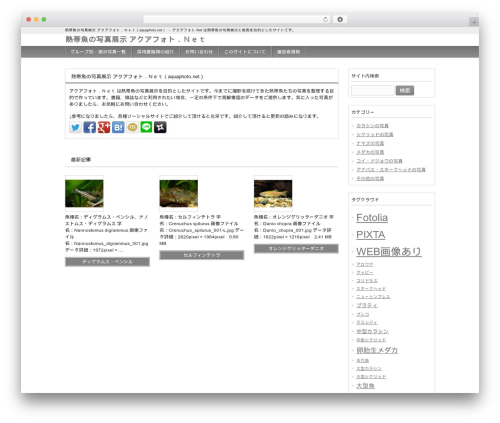500x423 pixels.
Task: Select the PIXTA tag
Action: point(371,235)
